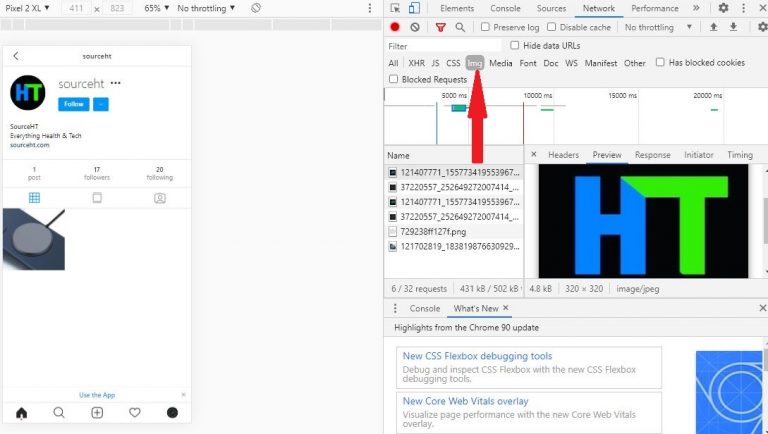Open the New CSS Flexbox debugging tools link

pos(477,356)
